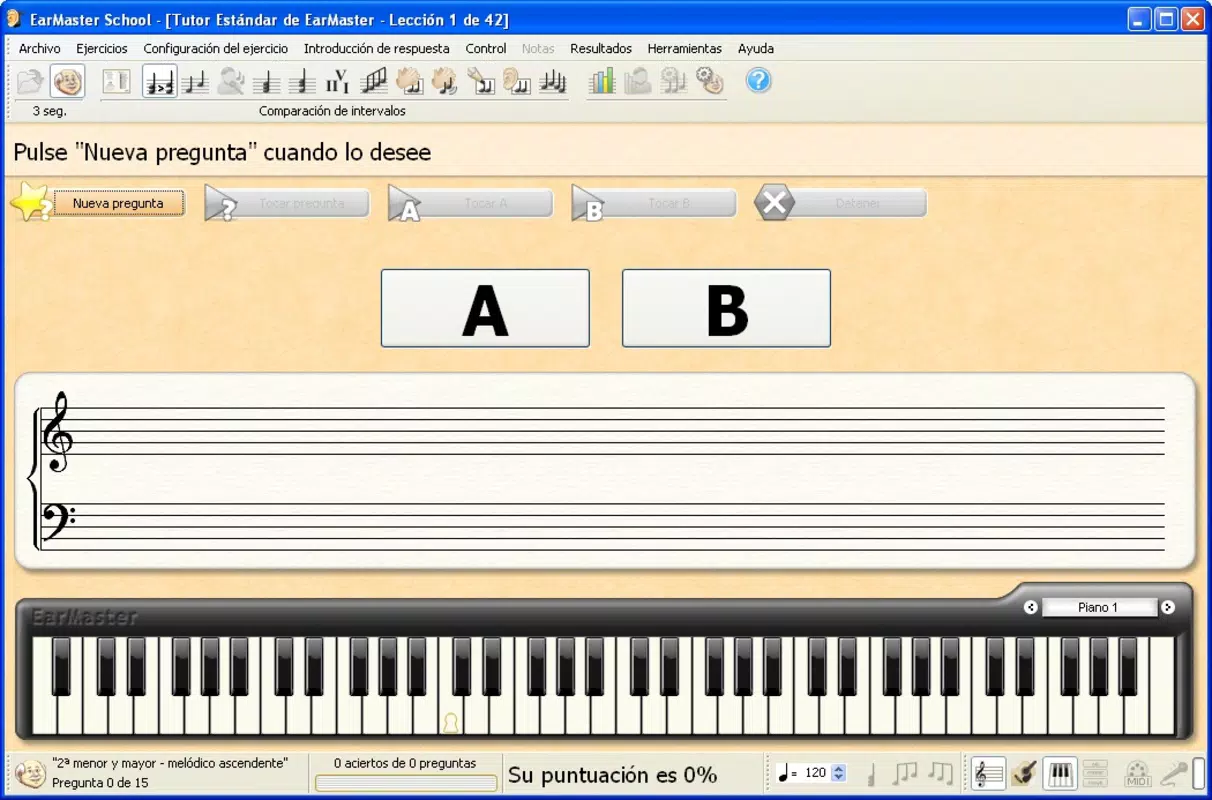Select the melody dictation exercise icon

[x=552, y=81]
